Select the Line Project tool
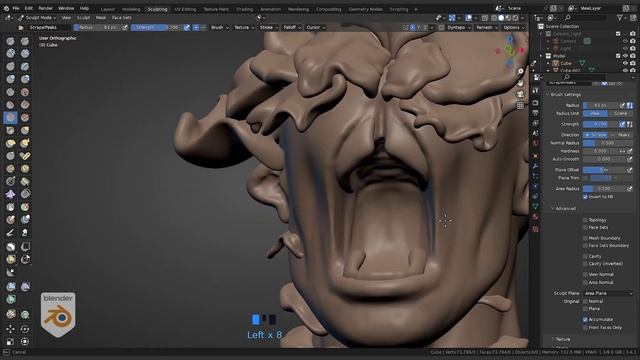 click(x=10, y=272)
